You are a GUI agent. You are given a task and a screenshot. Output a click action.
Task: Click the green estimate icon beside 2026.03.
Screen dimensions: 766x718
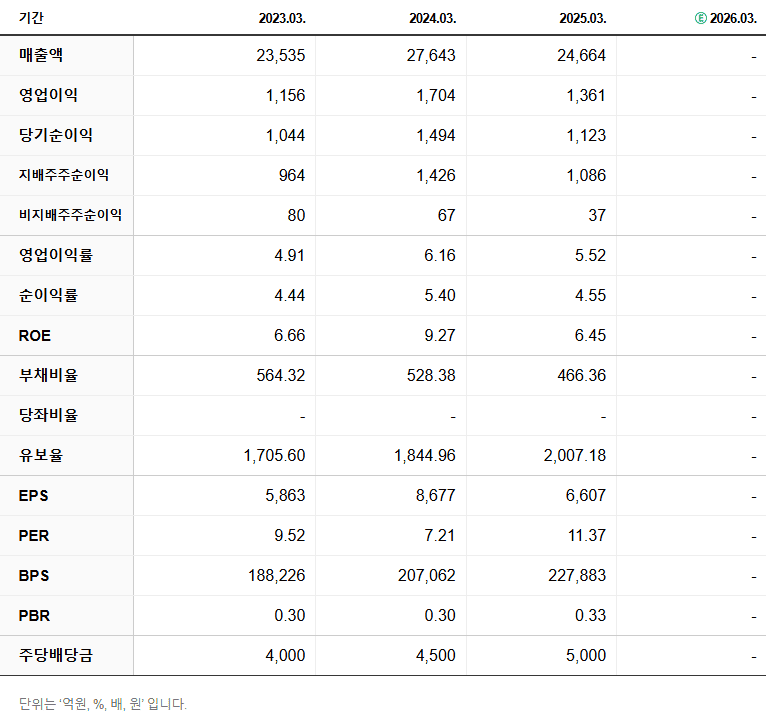[x=701, y=19]
